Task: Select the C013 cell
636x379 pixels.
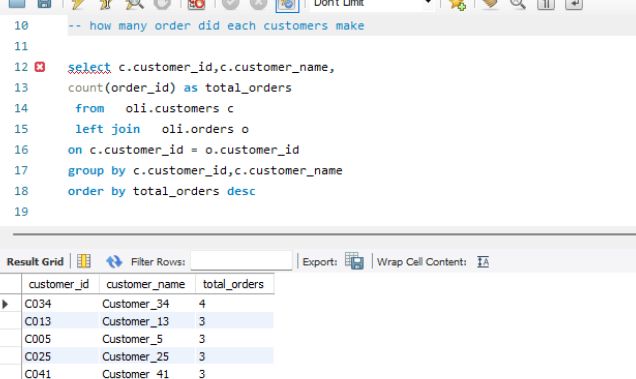Action: coord(60,321)
